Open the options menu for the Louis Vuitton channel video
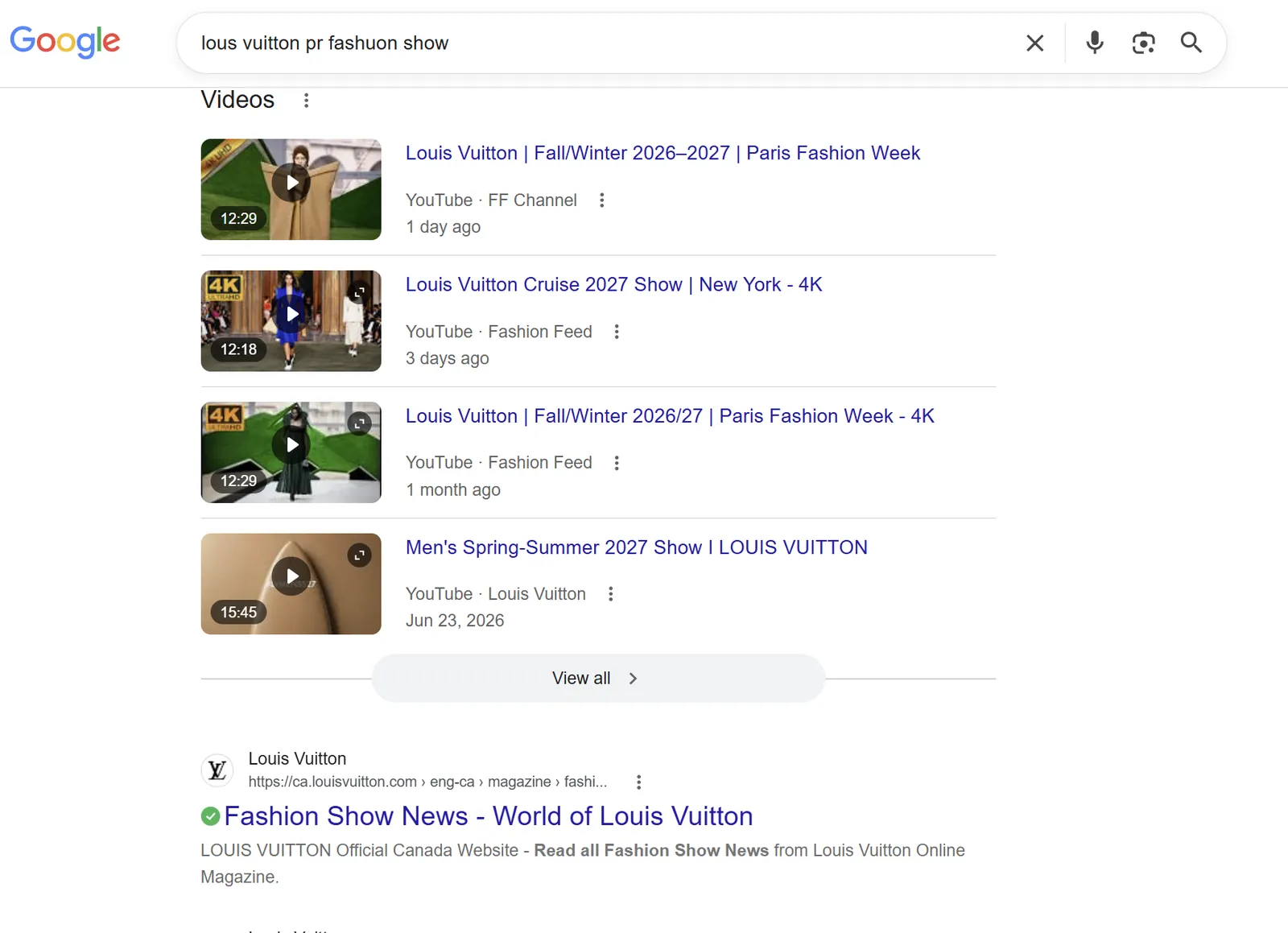This screenshot has width=1288, height=933. (611, 594)
